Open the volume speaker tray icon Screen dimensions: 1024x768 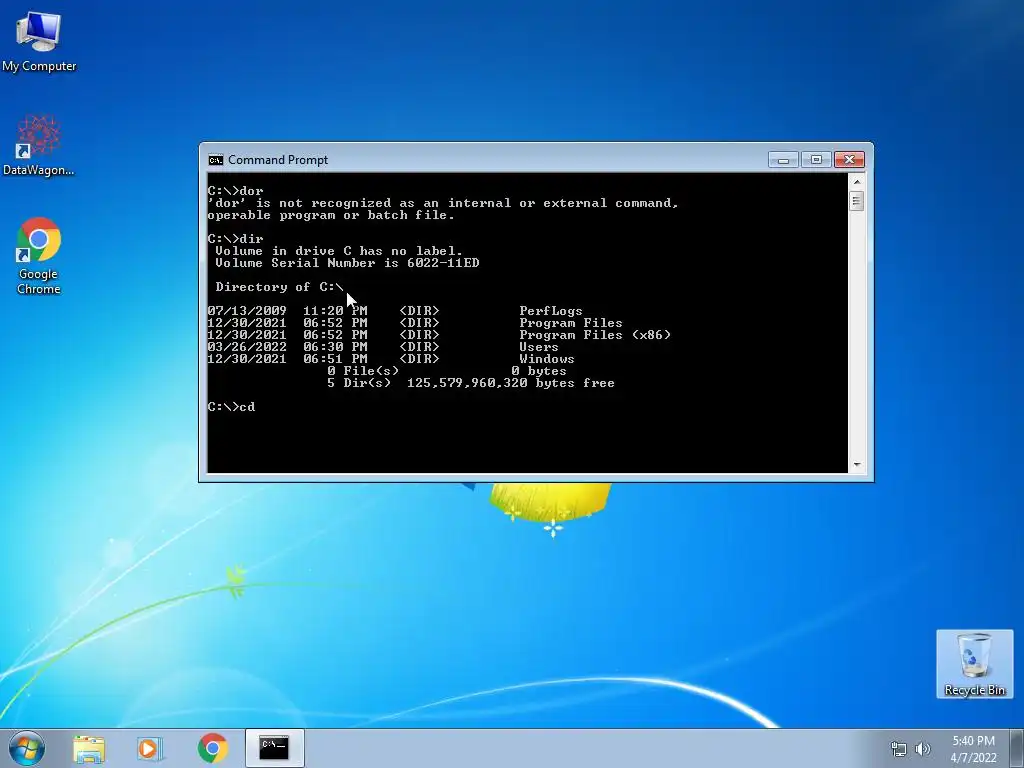click(922, 749)
